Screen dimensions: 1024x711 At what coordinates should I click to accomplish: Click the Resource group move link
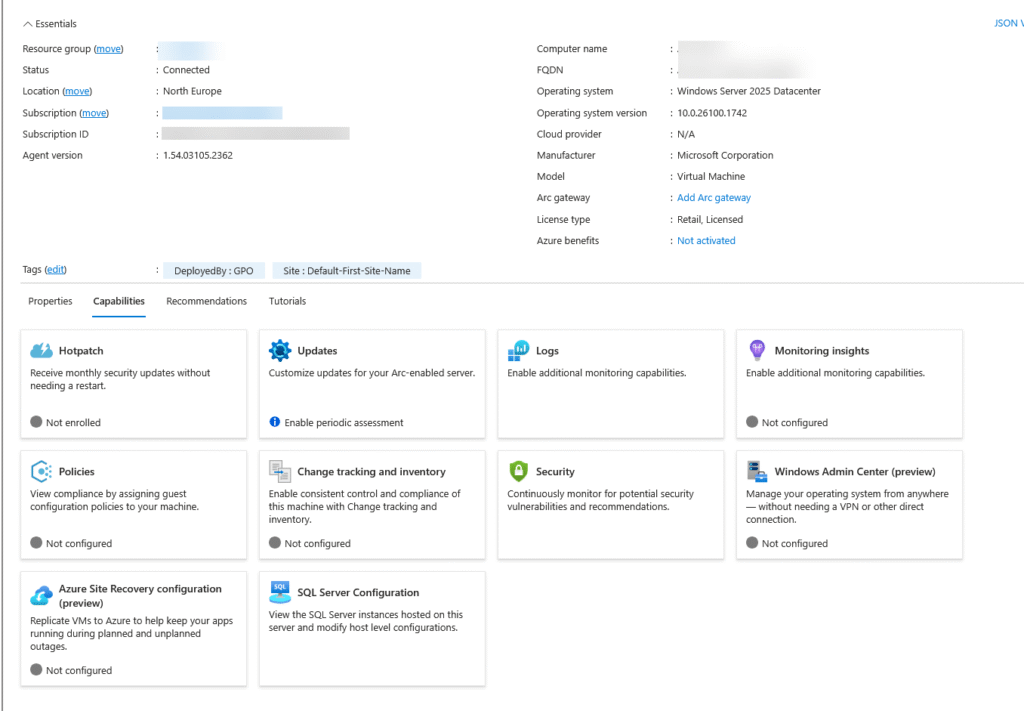[108, 49]
